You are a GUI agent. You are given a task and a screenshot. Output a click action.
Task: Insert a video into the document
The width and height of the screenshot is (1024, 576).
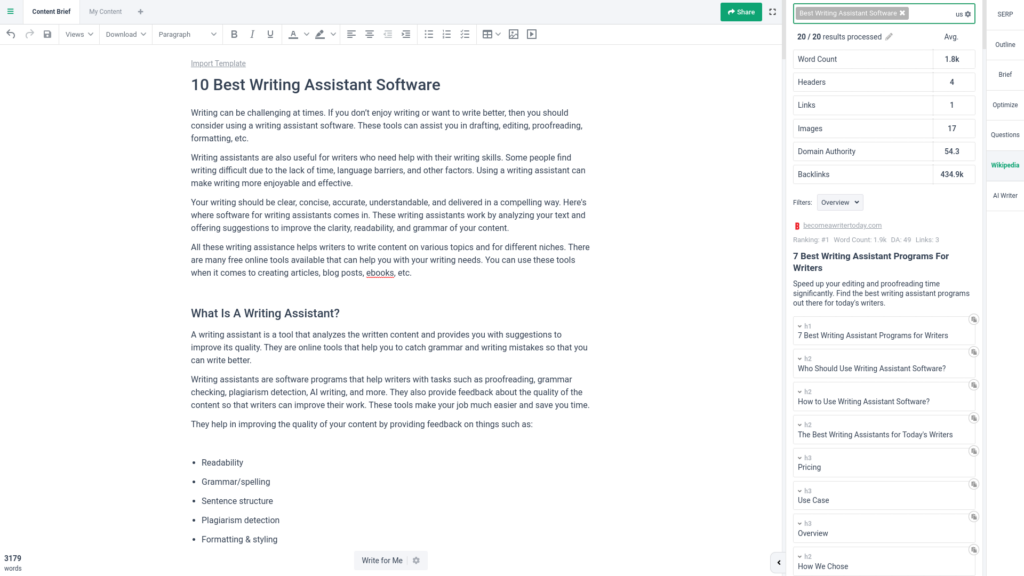(532, 34)
